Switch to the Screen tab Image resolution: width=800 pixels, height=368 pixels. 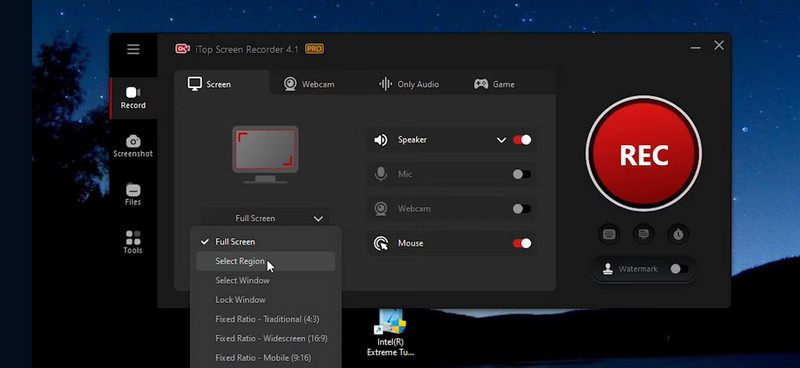[x=221, y=83]
